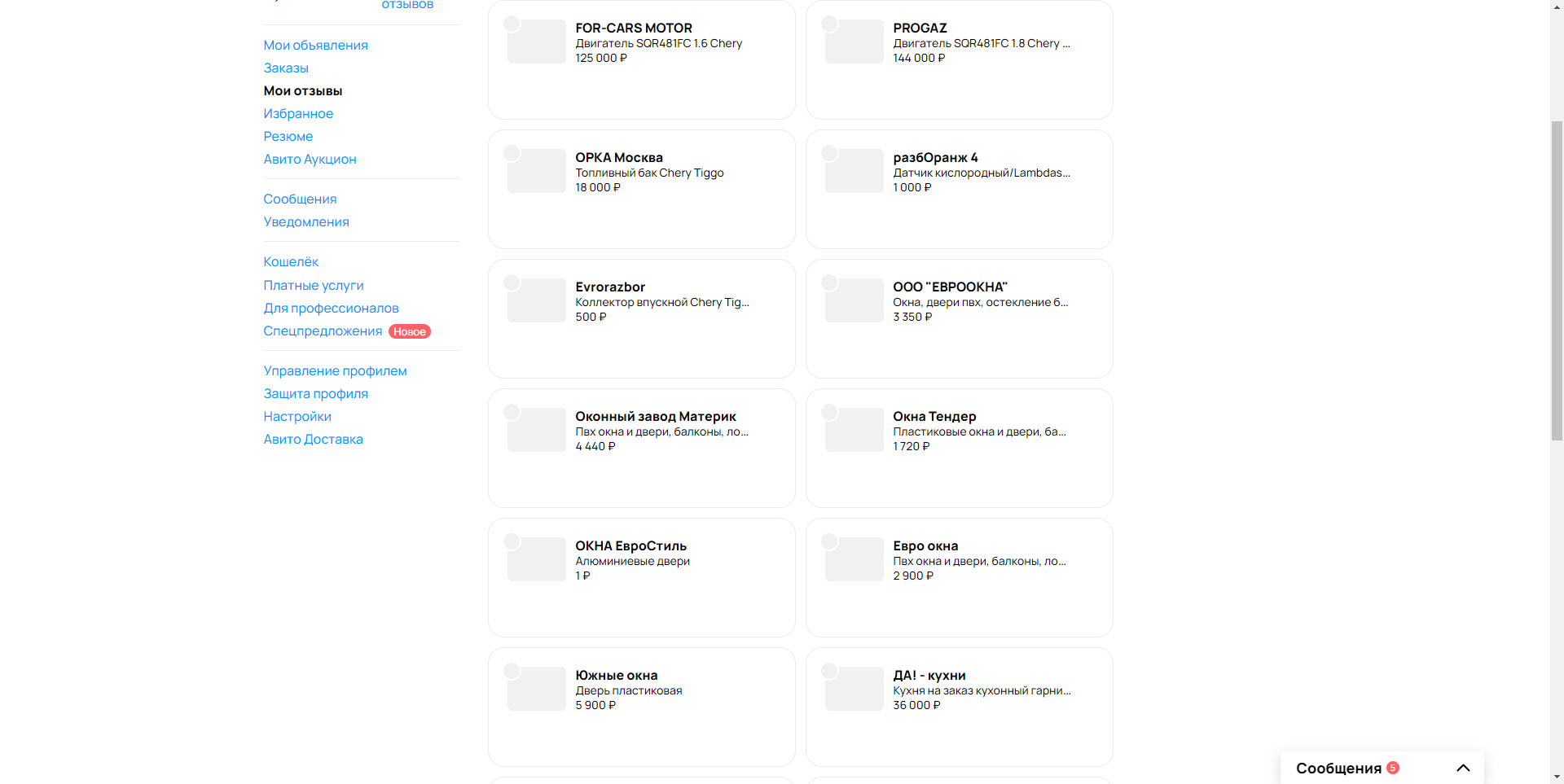This screenshot has height=784, width=1564.
Task: Open Окна Тендер item thumbnail
Action: tap(854, 430)
